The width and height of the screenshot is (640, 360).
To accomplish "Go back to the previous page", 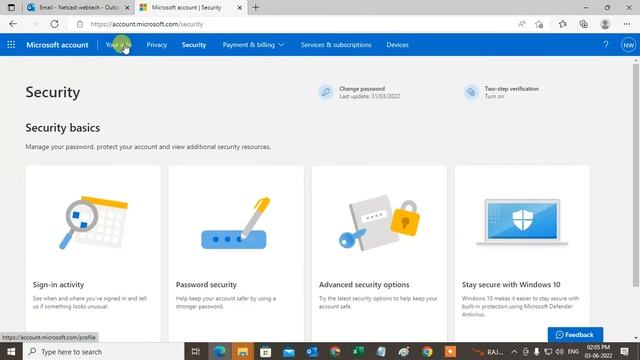I will tap(13, 24).
